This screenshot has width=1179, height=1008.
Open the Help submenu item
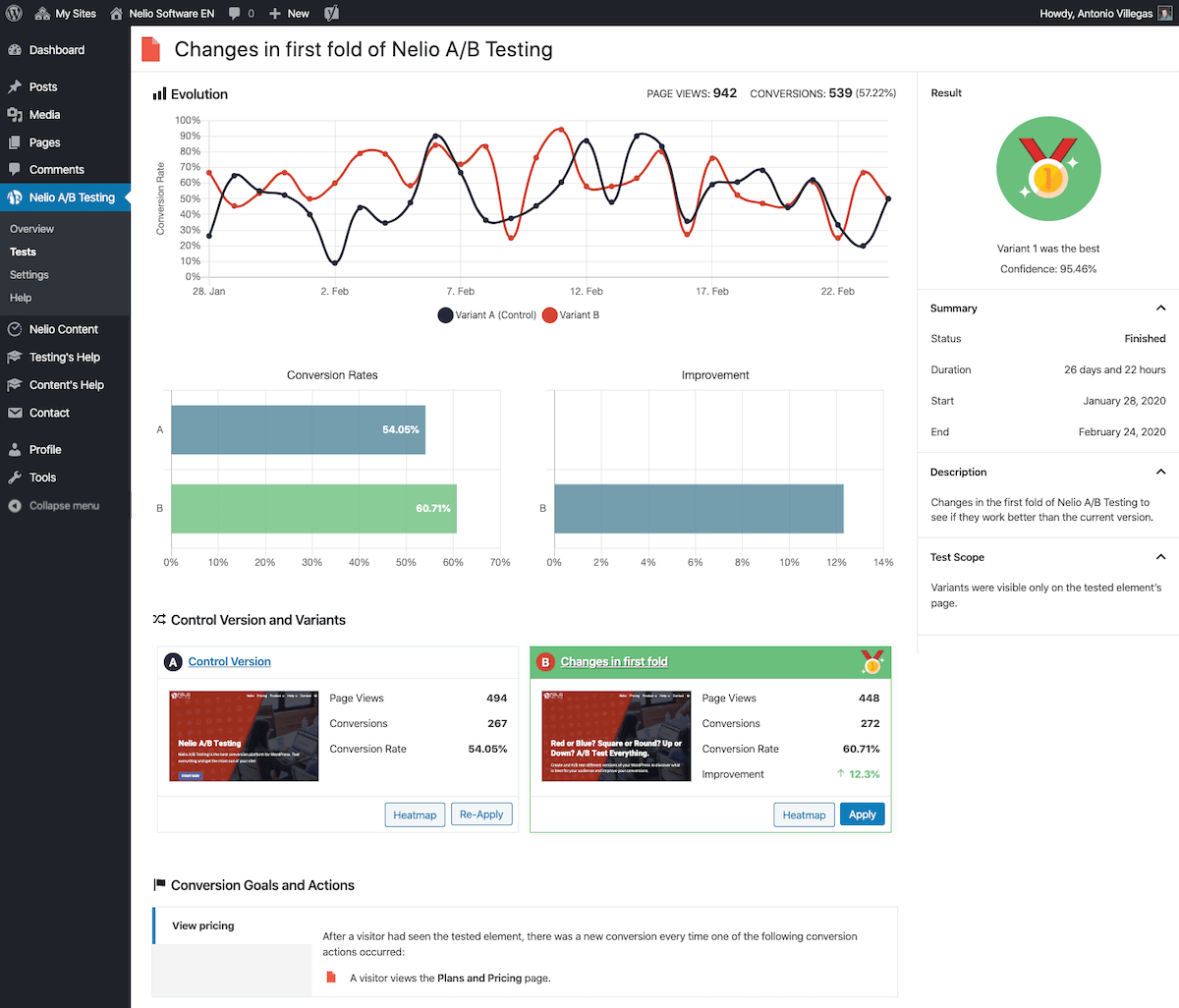(x=21, y=298)
